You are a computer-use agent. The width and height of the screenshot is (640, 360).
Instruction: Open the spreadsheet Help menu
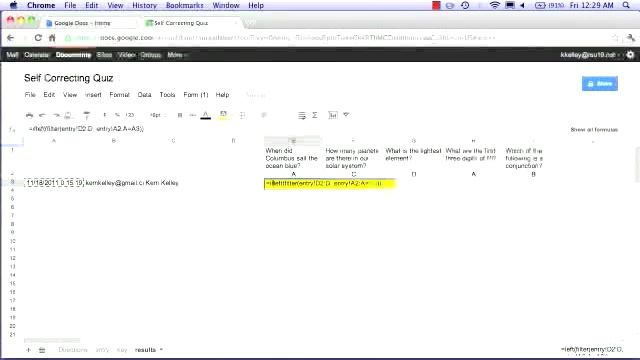(x=222, y=95)
